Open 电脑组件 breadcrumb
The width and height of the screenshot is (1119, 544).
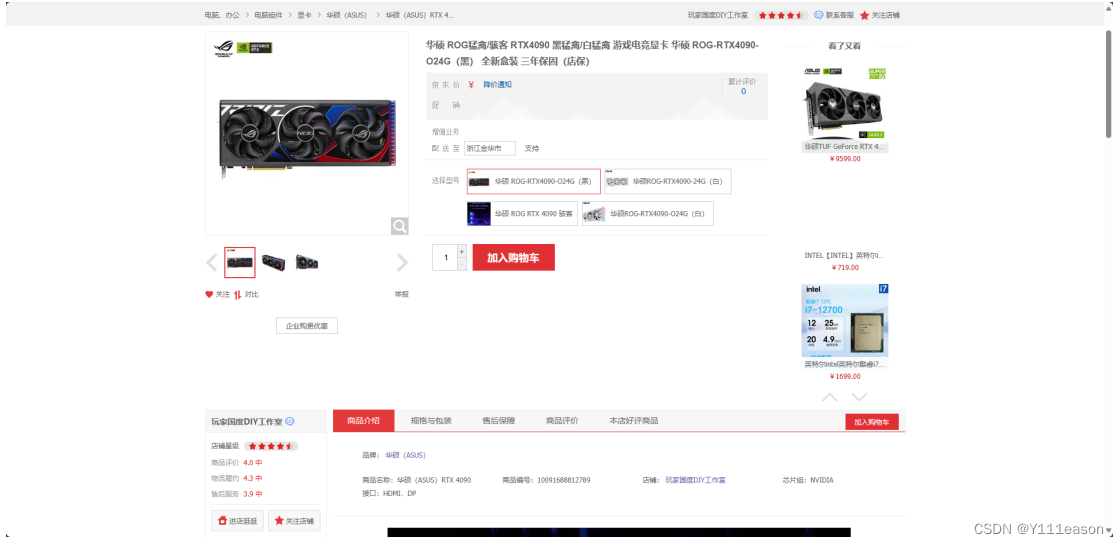click(268, 15)
